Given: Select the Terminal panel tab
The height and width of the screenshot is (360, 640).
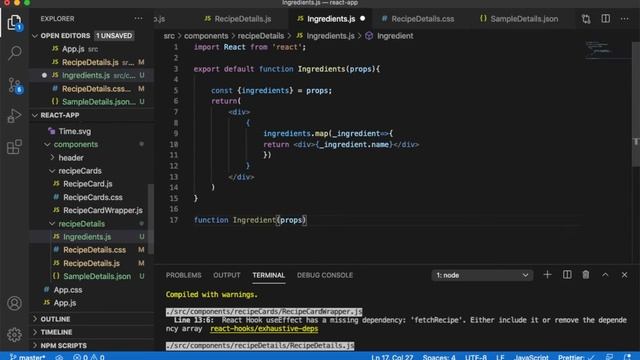Looking at the screenshot, I should [269, 275].
